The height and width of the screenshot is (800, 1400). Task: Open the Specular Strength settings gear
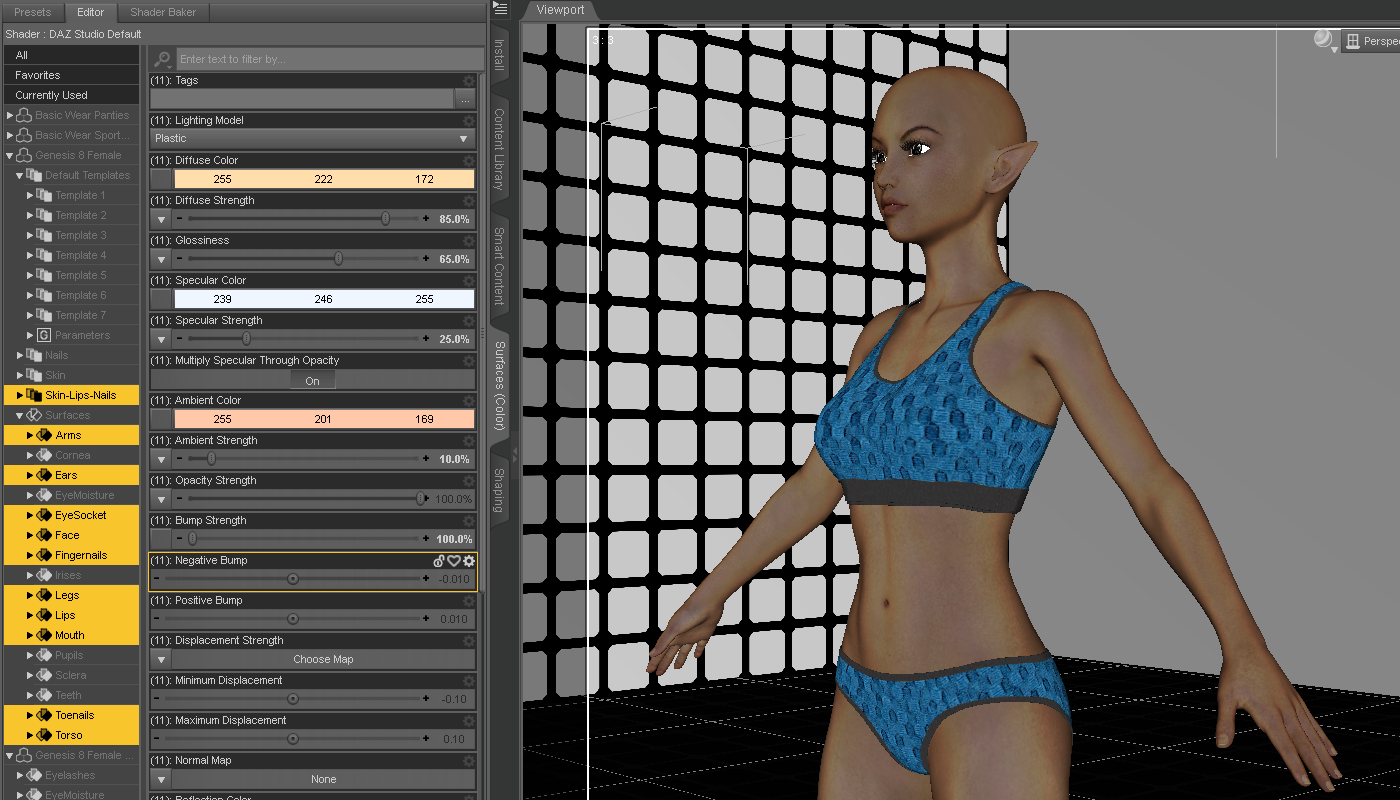(469, 321)
